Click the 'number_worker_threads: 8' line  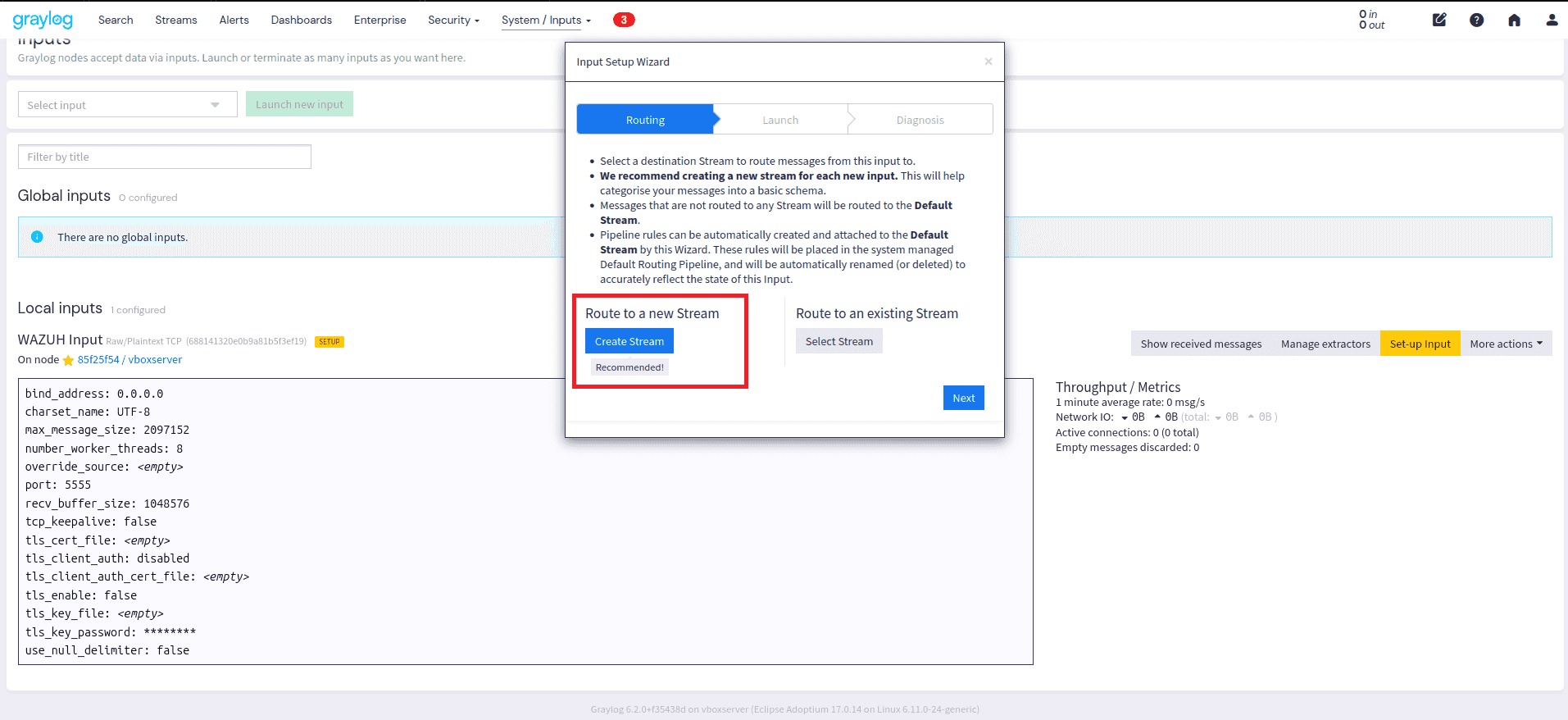(x=104, y=449)
